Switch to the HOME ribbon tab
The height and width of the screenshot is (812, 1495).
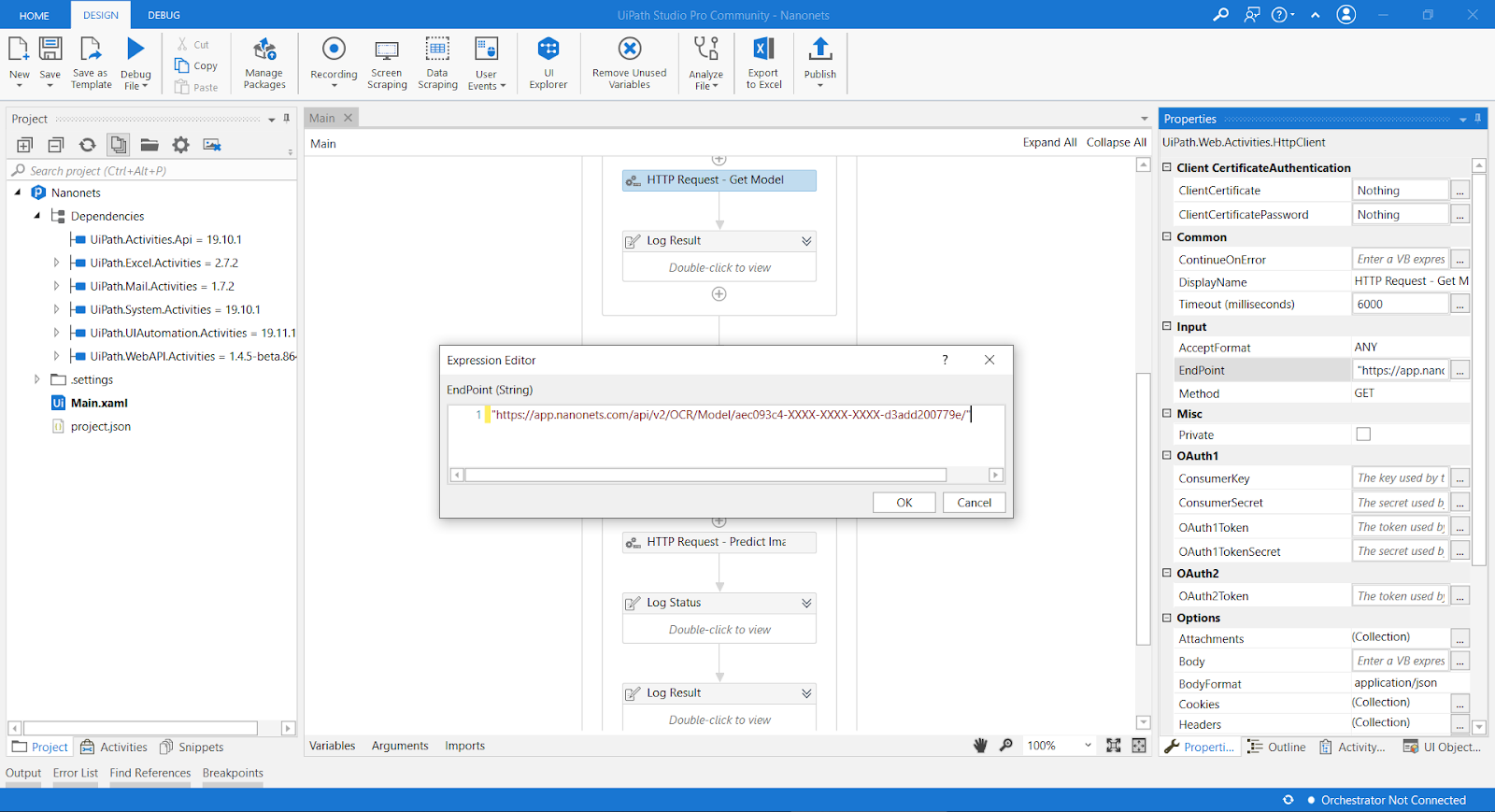coord(35,16)
